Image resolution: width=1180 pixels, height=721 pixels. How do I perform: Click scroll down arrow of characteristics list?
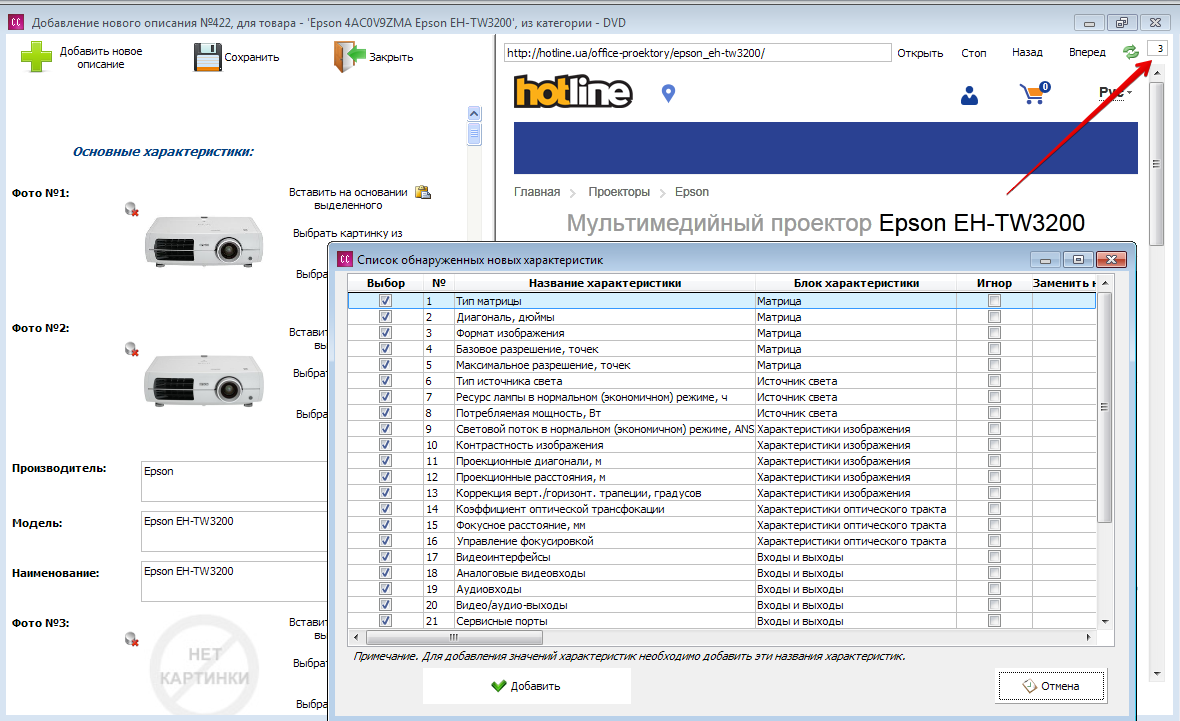click(x=1105, y=622)
